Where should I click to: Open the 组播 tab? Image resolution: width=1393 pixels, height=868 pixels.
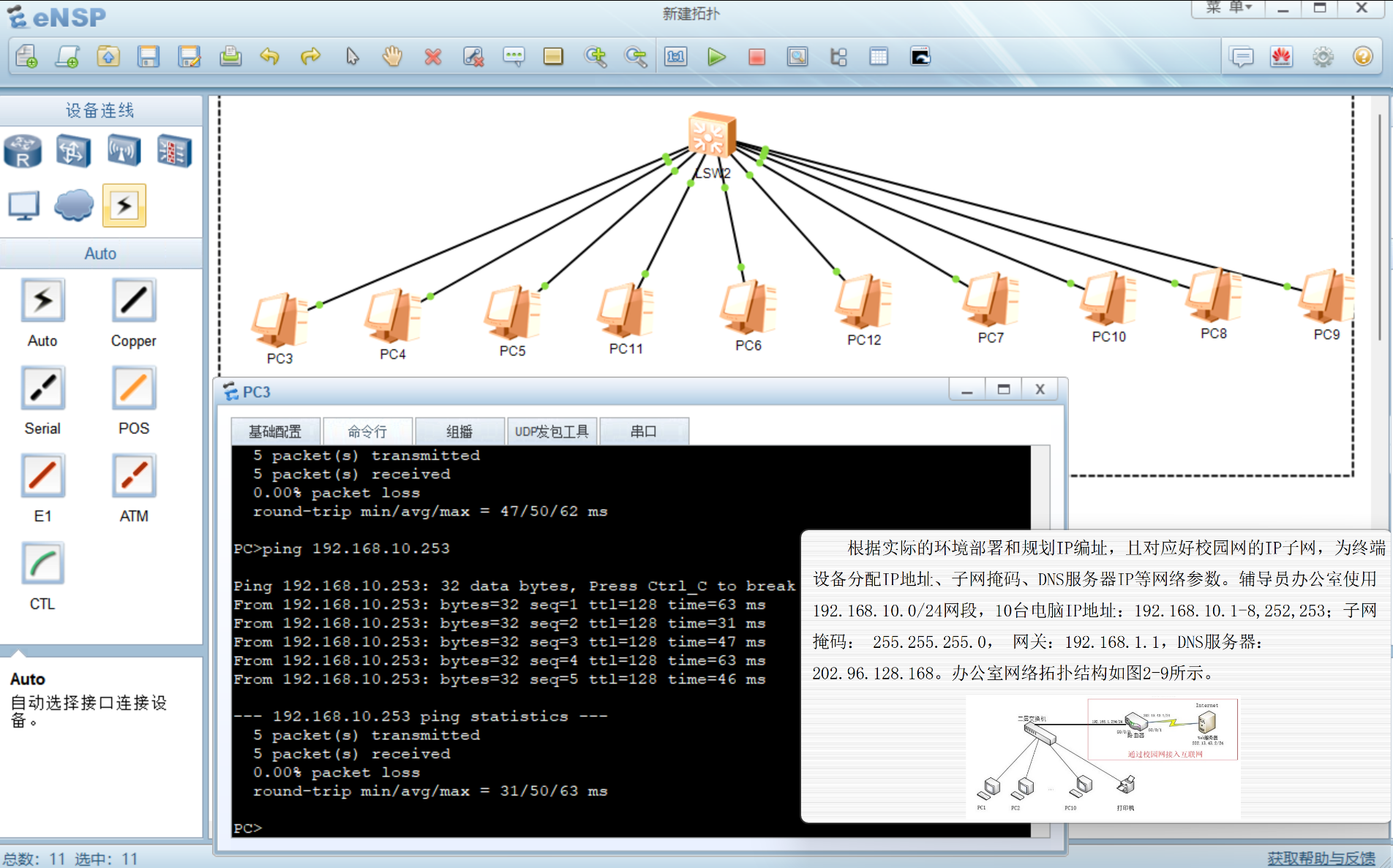coord(459,431)
